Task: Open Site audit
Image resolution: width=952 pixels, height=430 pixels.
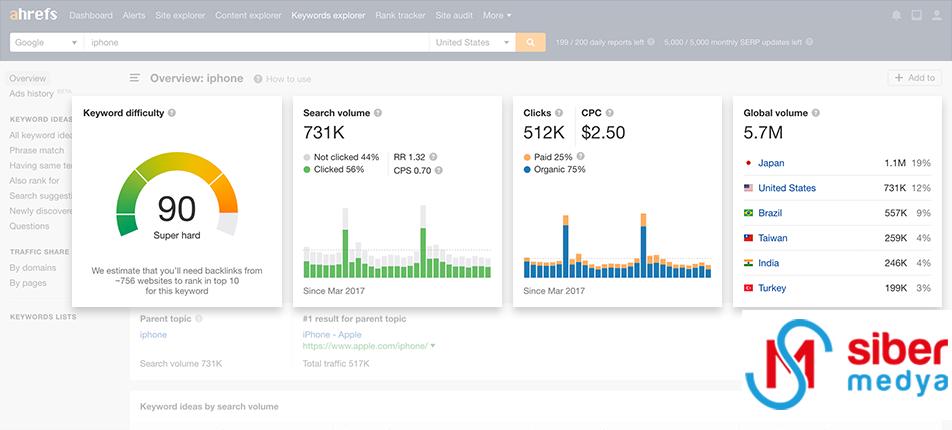Action: [x=454, y=15]
